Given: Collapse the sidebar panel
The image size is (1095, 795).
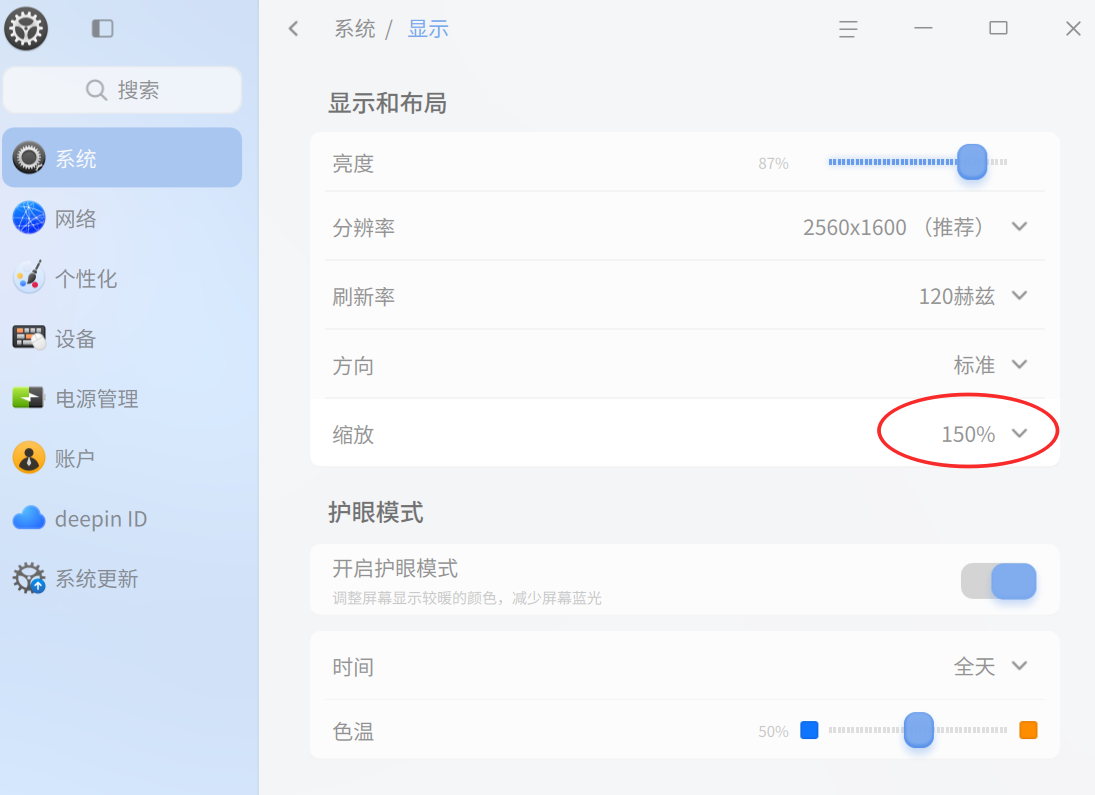Looking at the screenshot, I should coord(101,29).
